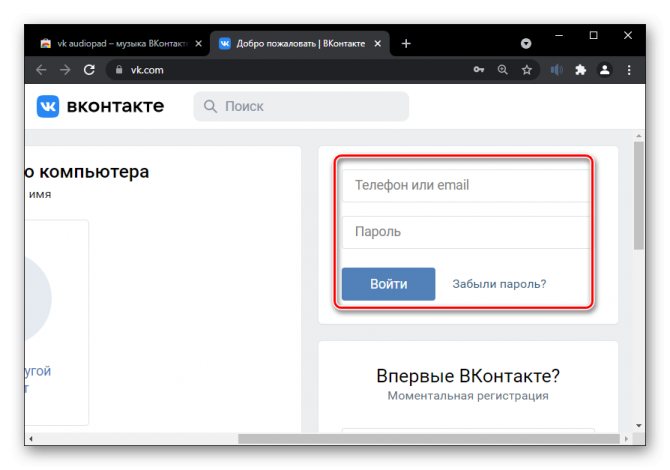Open the Chrome profile avatar
This screenshot has height=470, width=670.
[x=605, y=70]
